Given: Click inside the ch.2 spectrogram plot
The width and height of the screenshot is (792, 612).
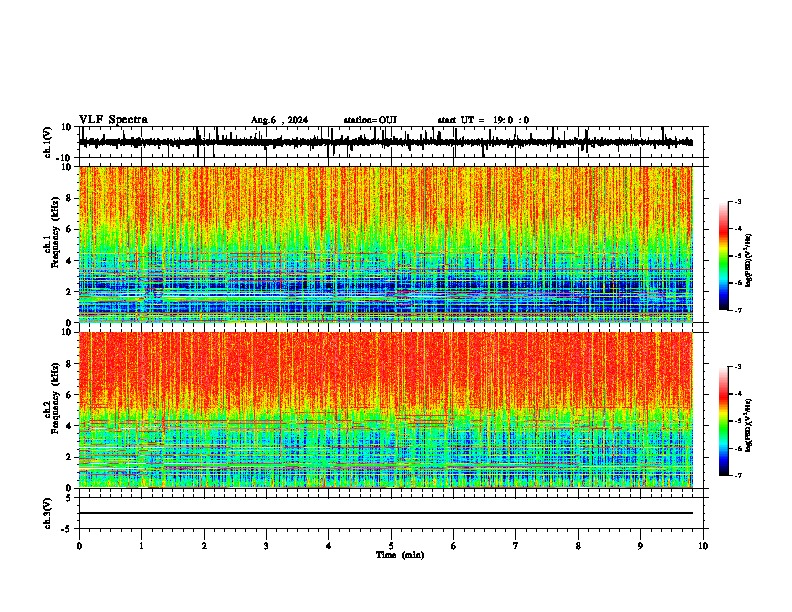Looking at the screenshot, I should [x=386, y=410].
